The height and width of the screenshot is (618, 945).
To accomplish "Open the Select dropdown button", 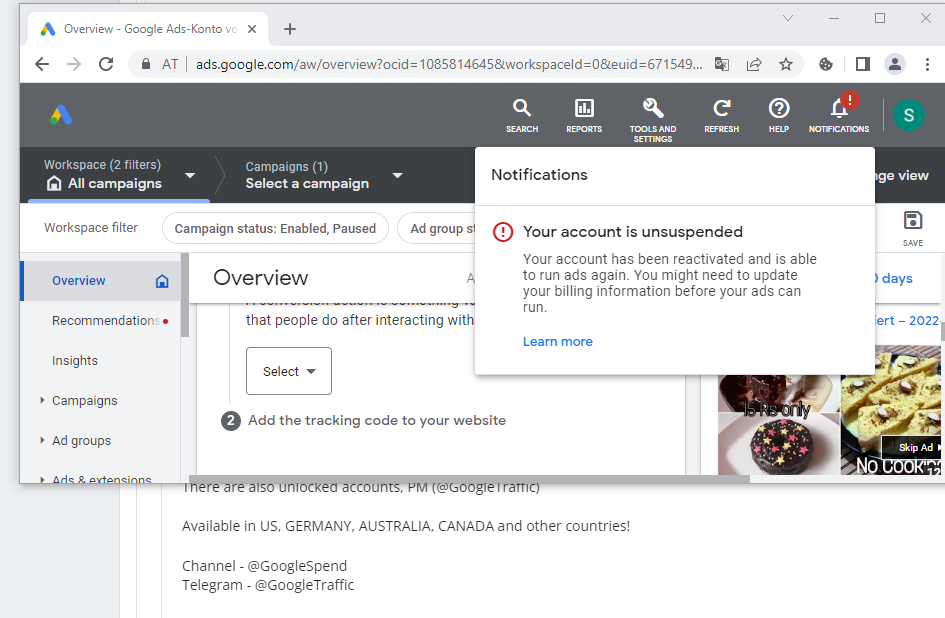I will [x=289, y=371].
